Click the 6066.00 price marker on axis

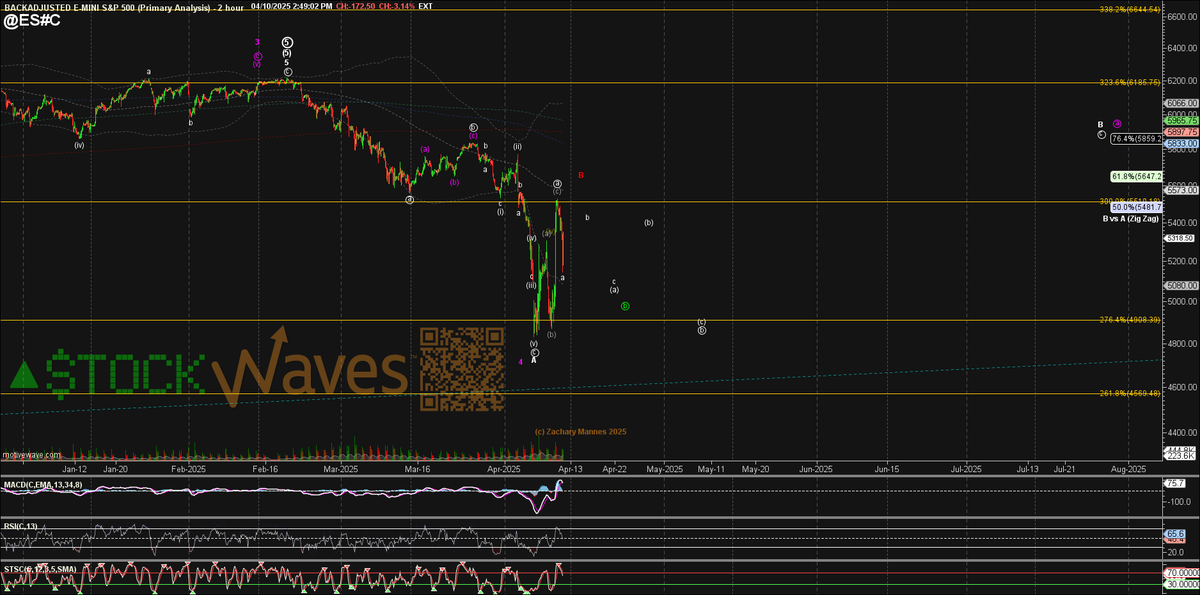(1182, 102)
